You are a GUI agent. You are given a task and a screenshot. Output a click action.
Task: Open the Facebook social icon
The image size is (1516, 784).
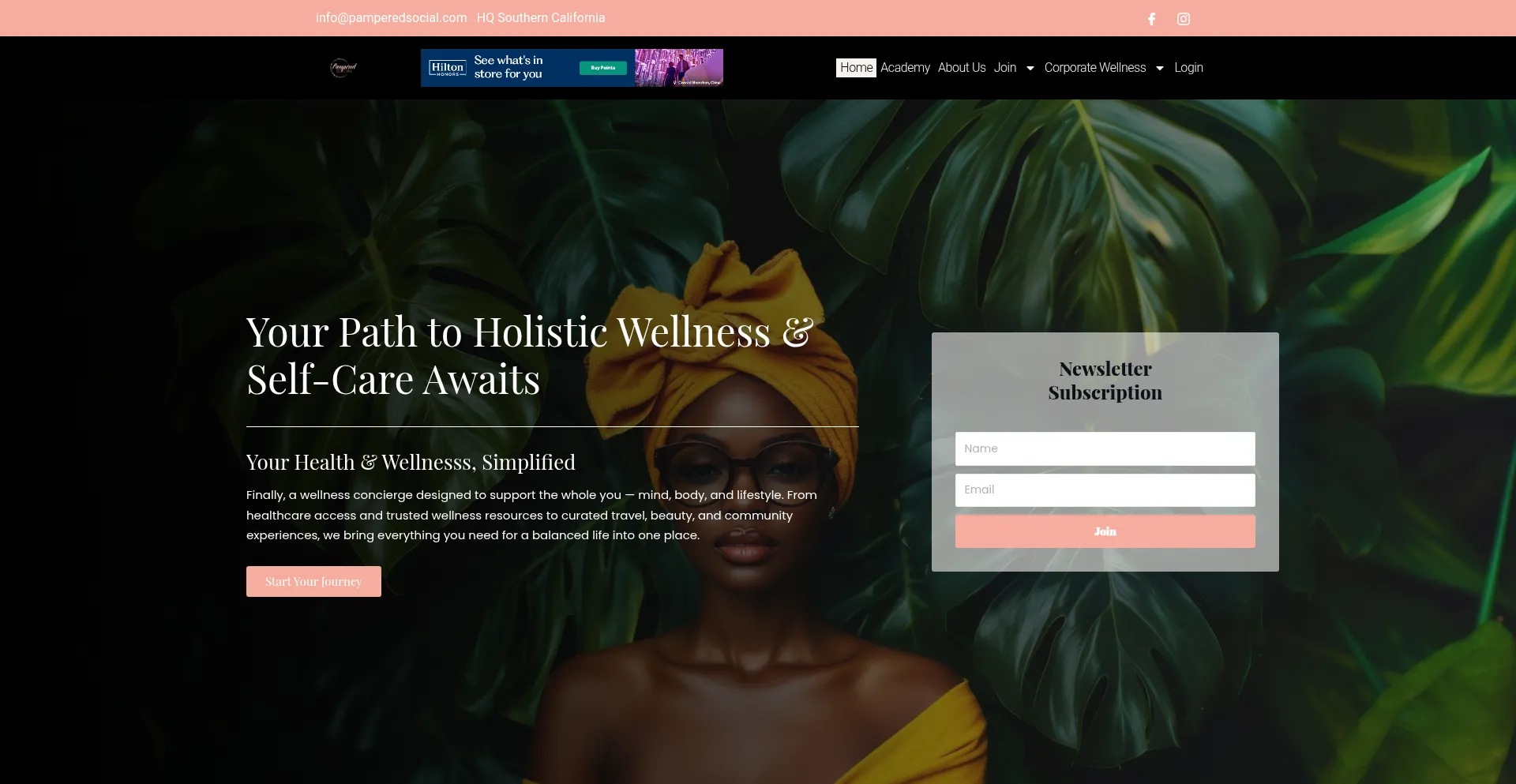click(1151, 19)
